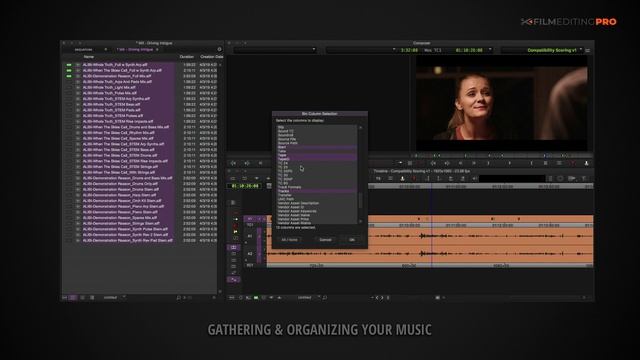
Task: Toggle the A1 audio track selector
Action: 250,236
